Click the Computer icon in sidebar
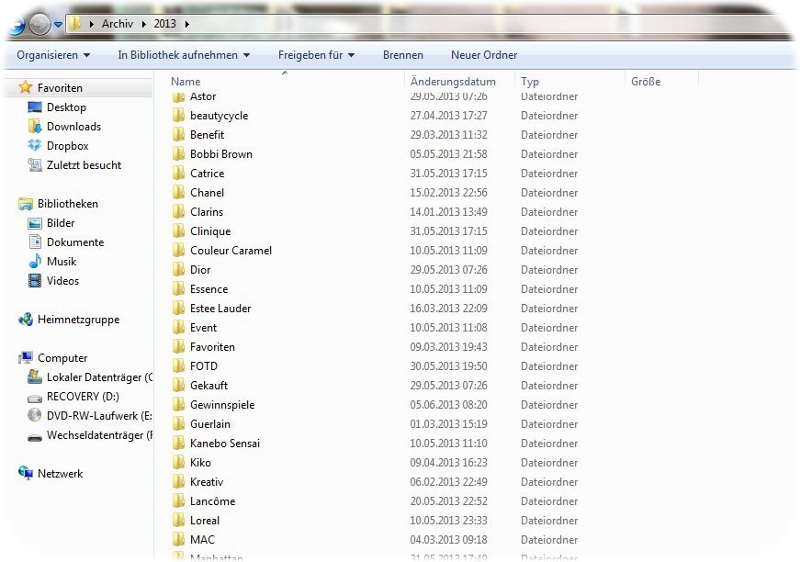The width and height of the screenshot is (800, 562). pos(25,358)
